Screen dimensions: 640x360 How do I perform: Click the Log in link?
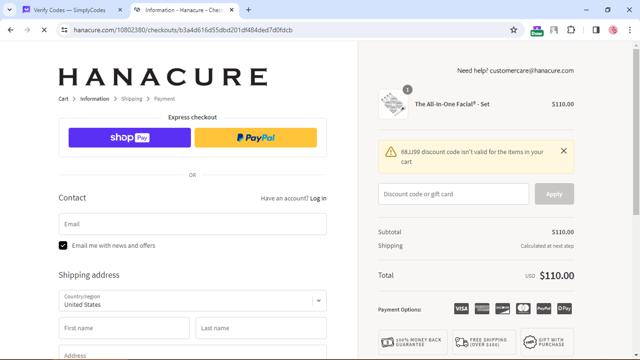point(318,198)
